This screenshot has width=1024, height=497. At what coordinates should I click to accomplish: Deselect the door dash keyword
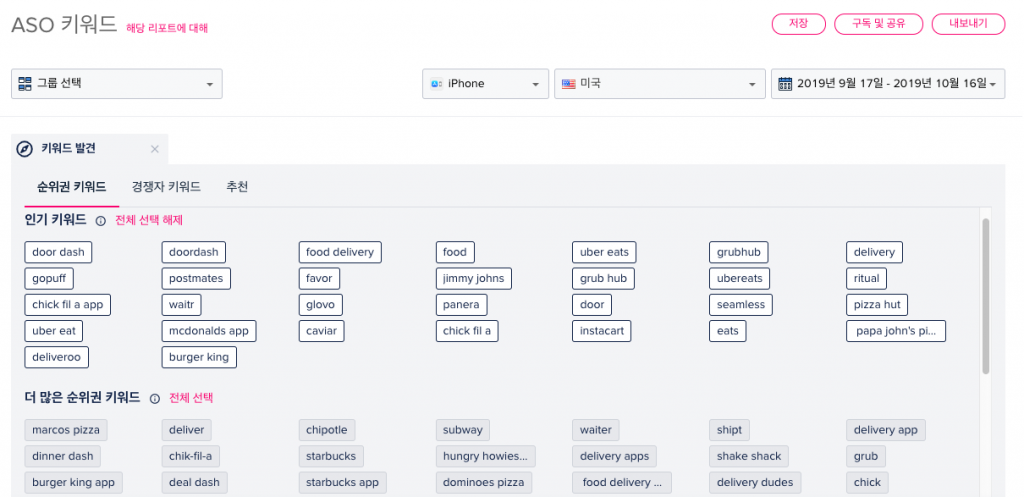tap(58, 252)
